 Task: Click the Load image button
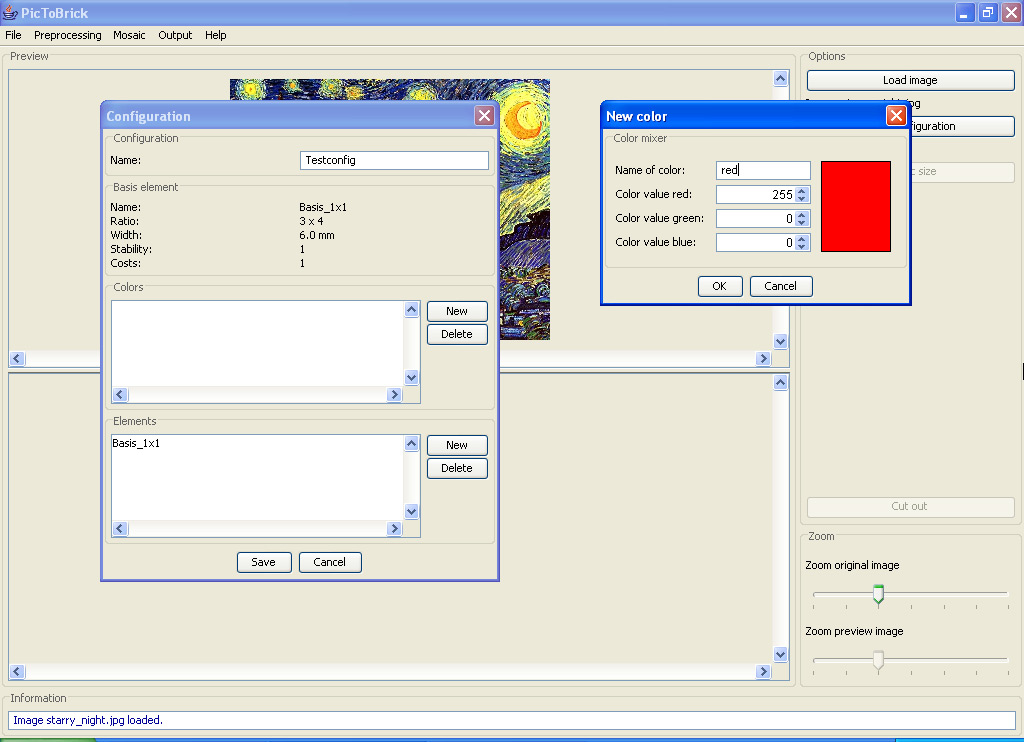(x=910, y=80)
